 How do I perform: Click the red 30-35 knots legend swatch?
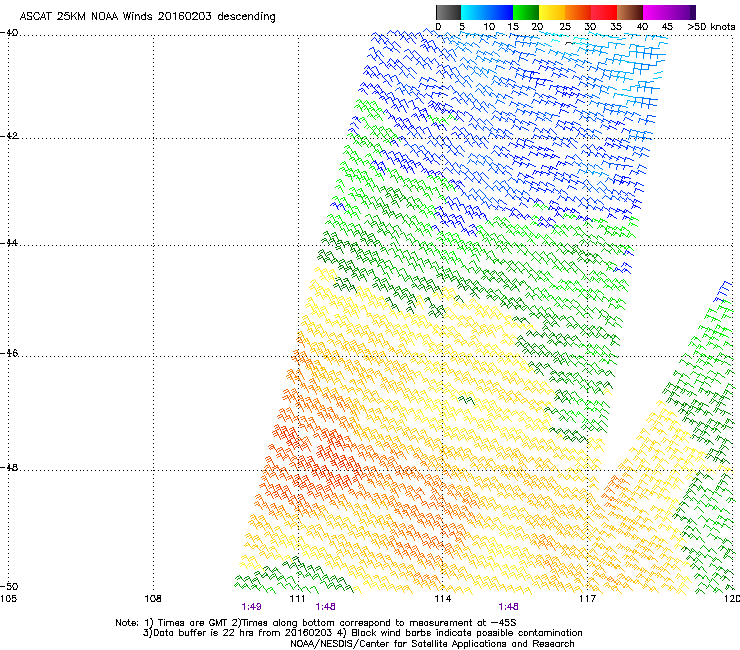(604, 12)
